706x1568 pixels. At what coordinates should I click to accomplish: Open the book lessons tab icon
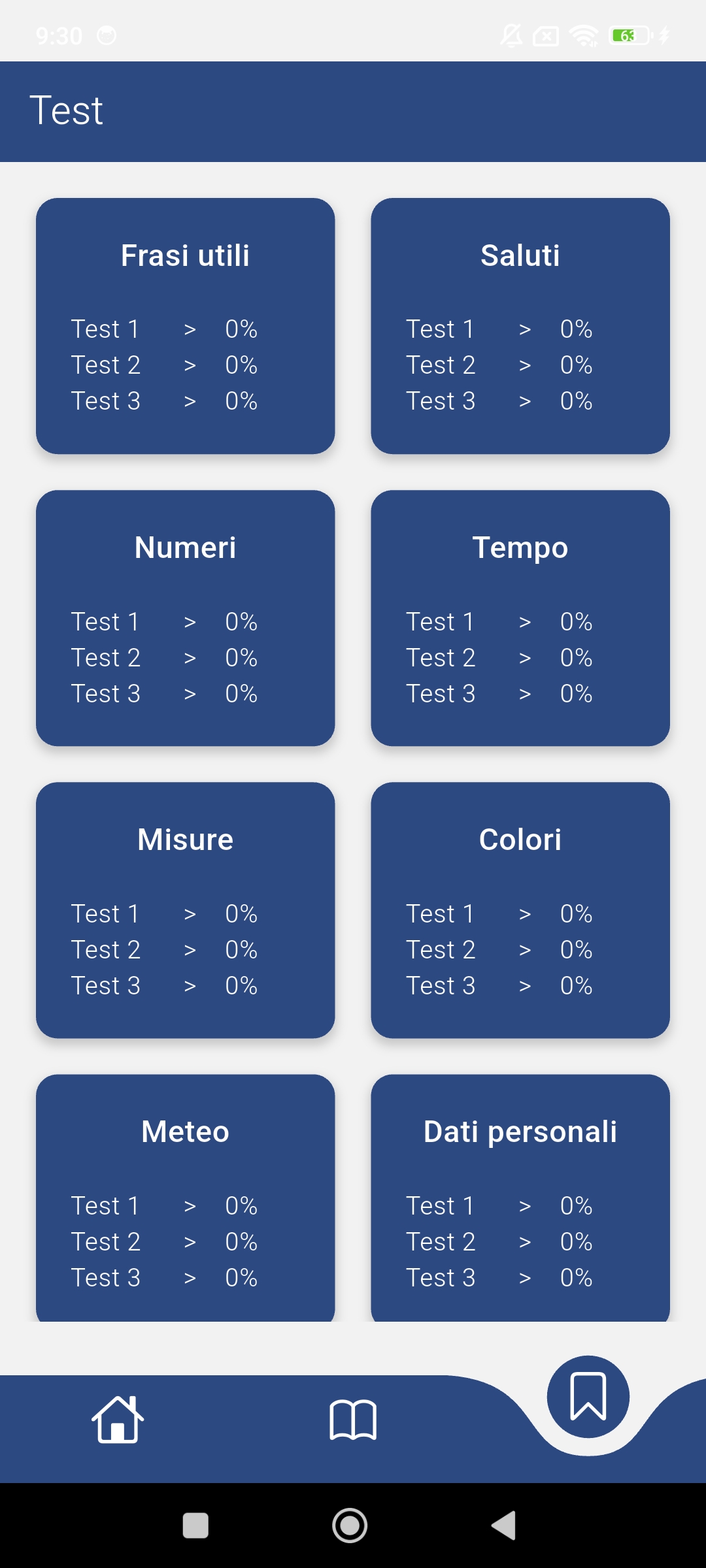click(353, 1419)
